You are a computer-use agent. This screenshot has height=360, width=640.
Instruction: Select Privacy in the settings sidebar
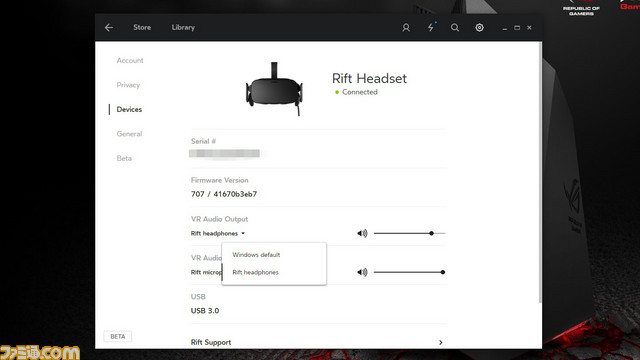click(128, 85)
